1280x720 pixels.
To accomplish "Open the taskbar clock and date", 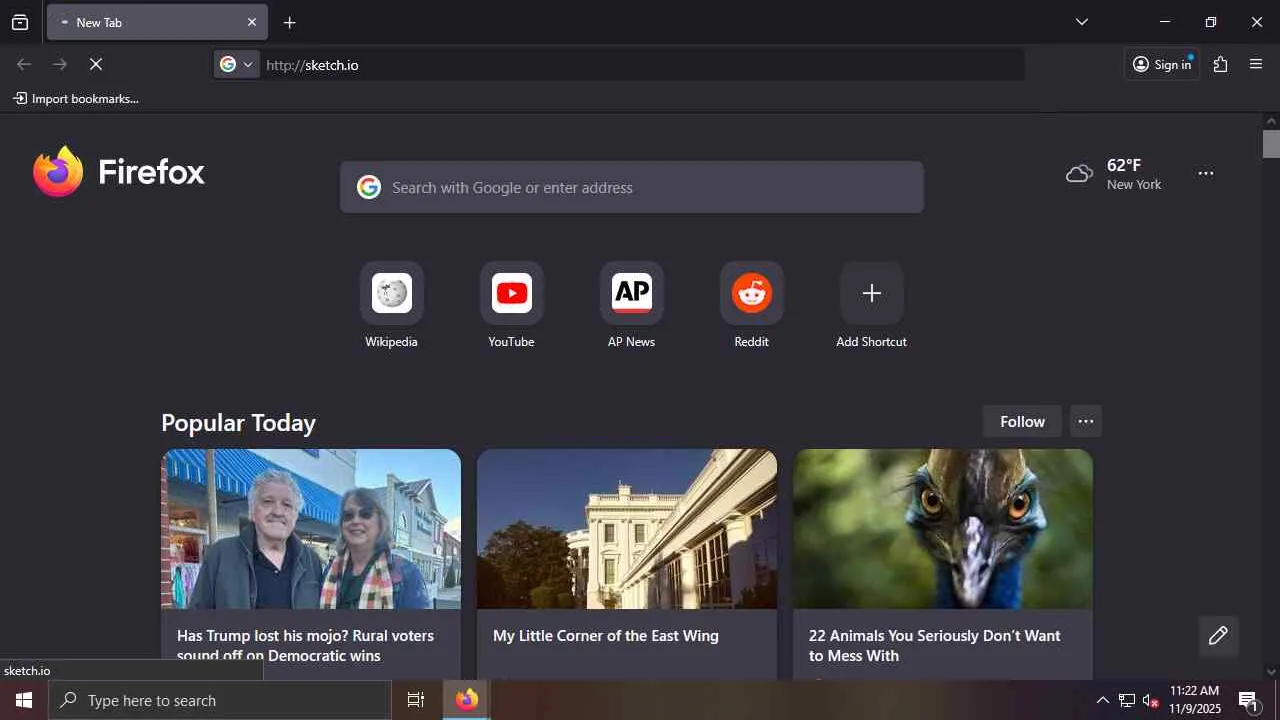I will click(1195, 700).
